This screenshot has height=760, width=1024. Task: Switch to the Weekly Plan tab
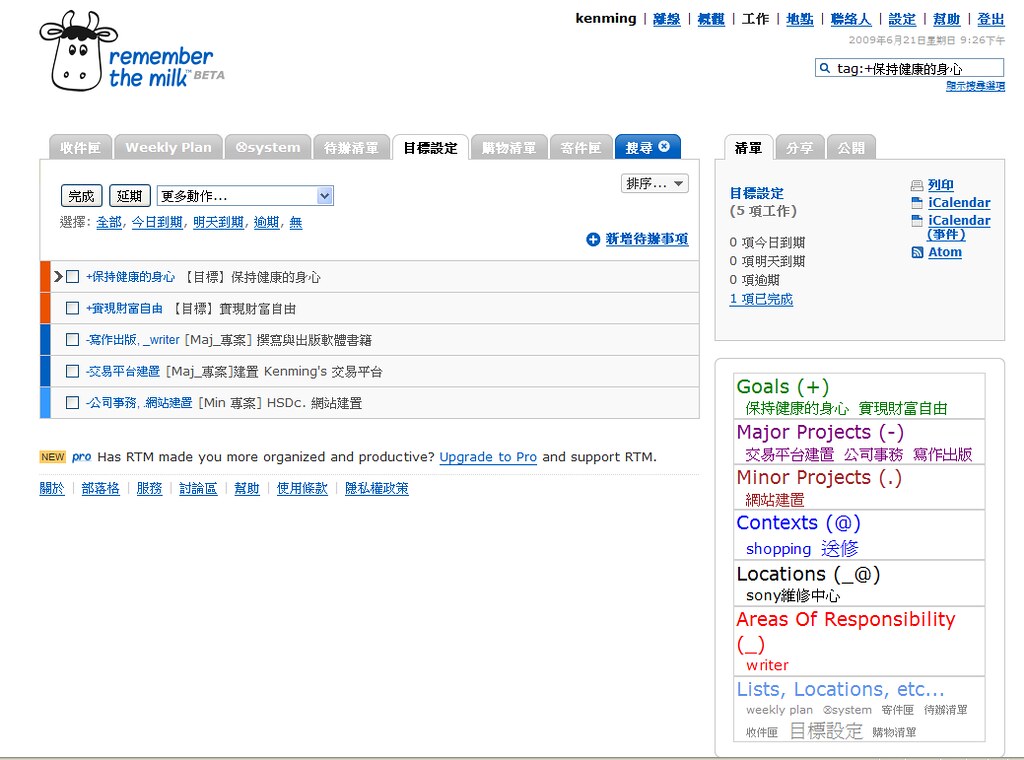168,148
